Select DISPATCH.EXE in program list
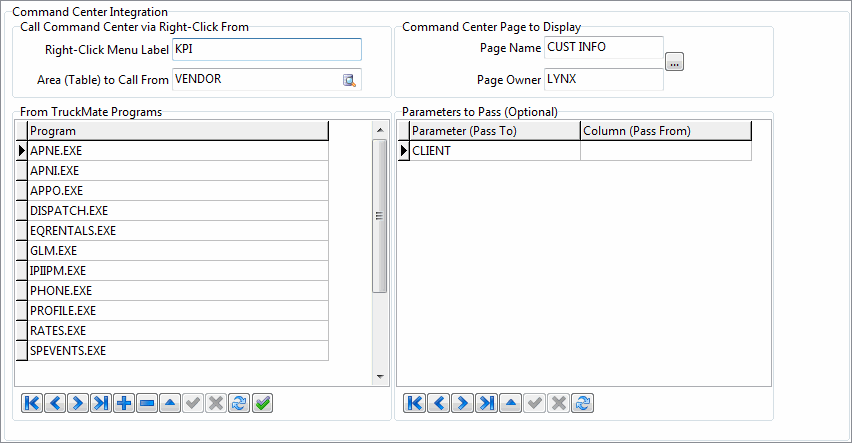Viewport: 852px width, 443px height. tap(177, 211)
